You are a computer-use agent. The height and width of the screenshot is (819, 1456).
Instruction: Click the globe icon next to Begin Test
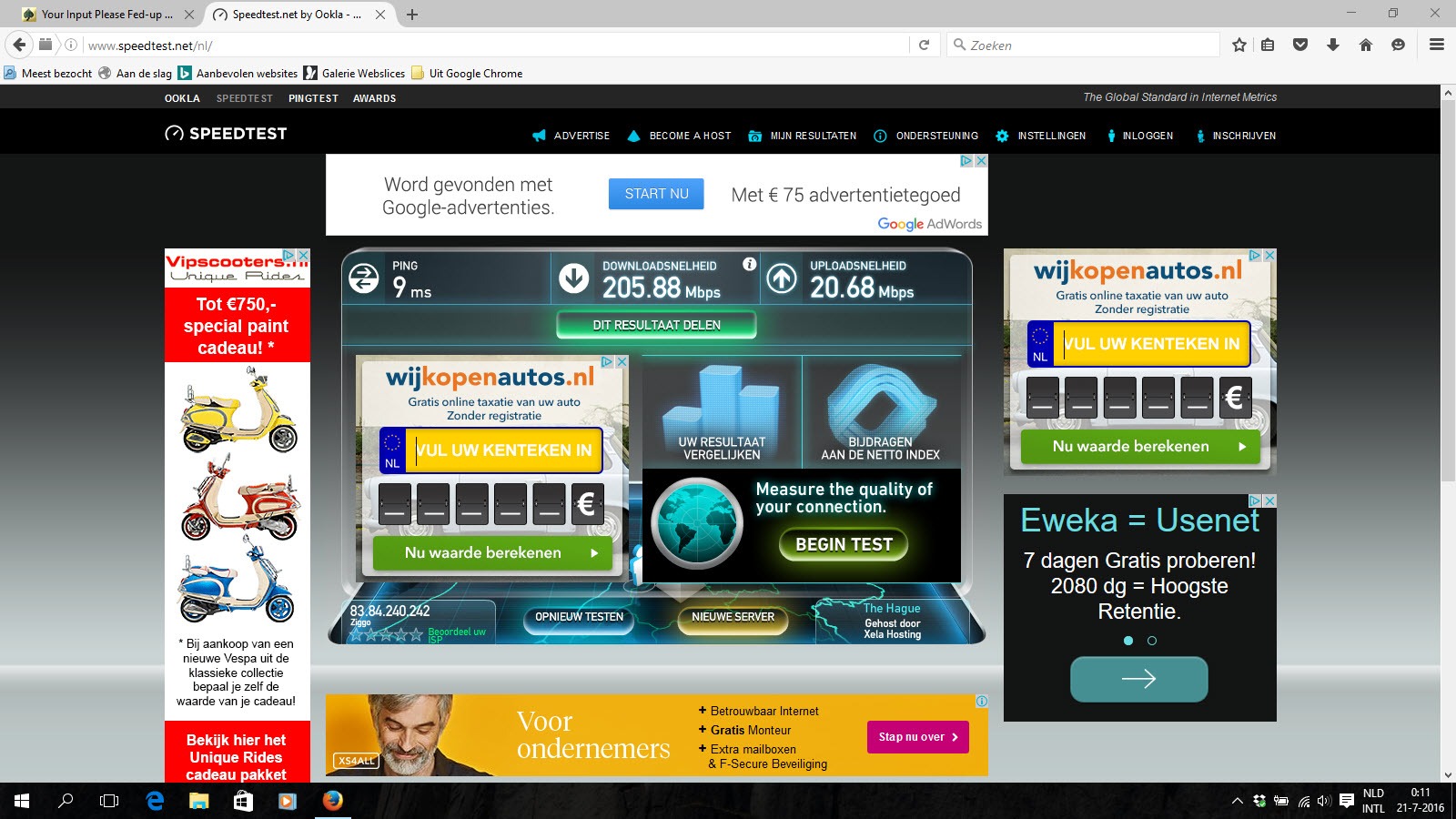pos(697,524)
